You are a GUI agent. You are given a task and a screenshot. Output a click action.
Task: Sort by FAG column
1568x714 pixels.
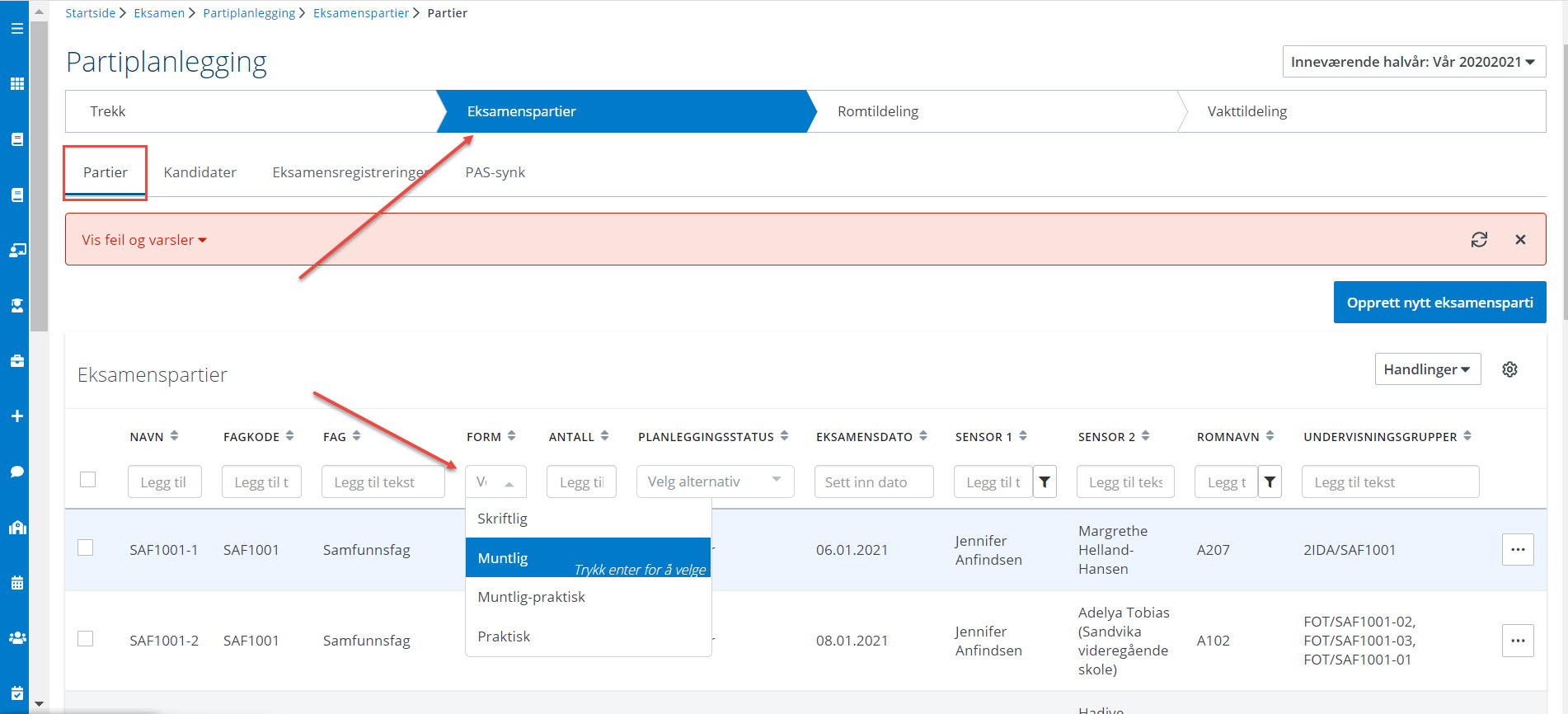pyautogui.click(x=356, y=436)
